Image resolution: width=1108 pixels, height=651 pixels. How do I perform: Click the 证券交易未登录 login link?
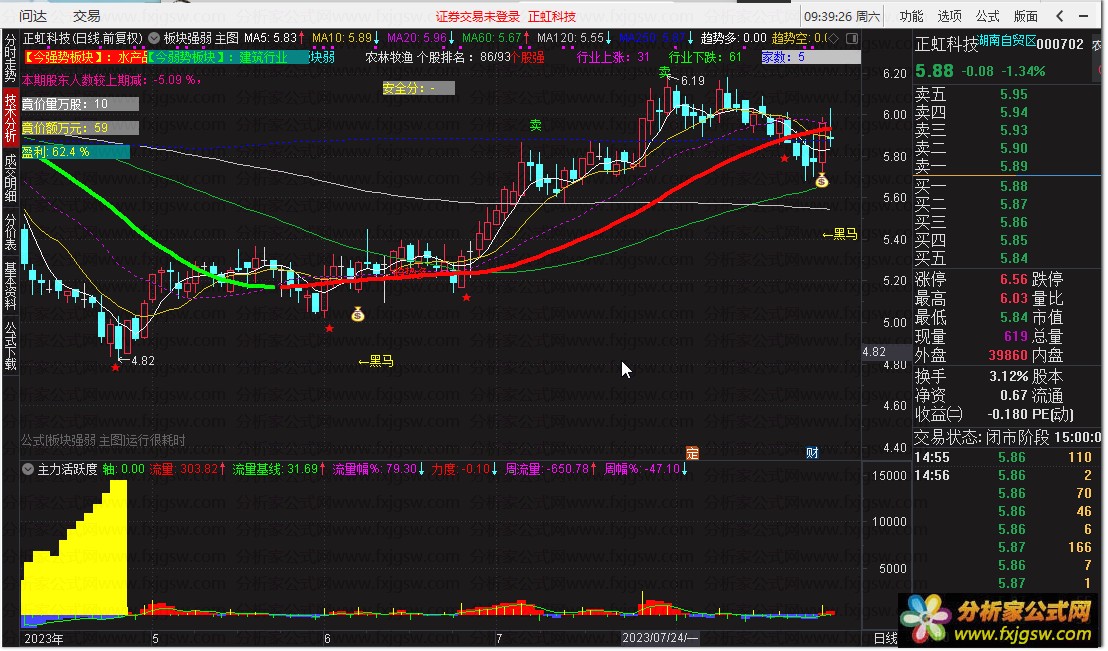[x=478, y=16]
